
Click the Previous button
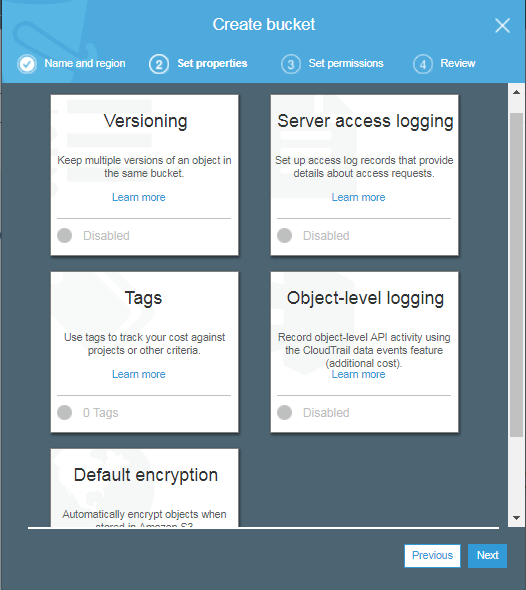click(x=432, y=555)
